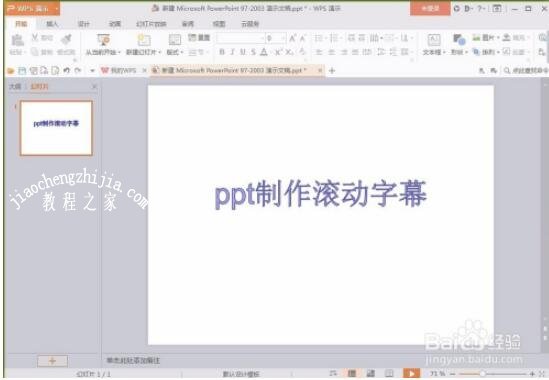The height and width of the screenshot is (380, 549).
Task: Click the add slide plus button below thumbnails
Action: click(x=52, y=361)
